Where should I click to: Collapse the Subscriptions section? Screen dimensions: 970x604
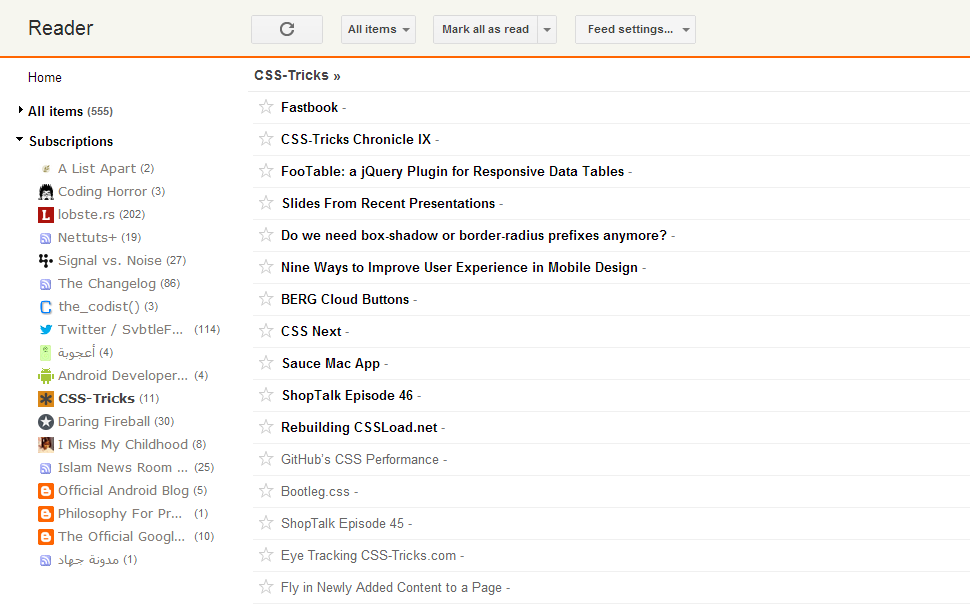(x=20, y=139)
